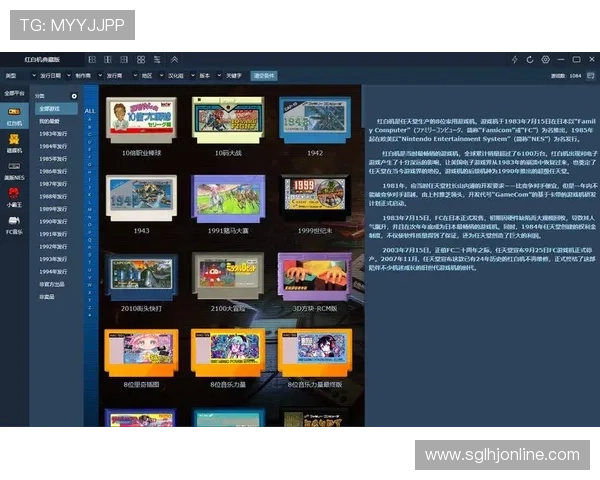Select the 3D方块-RCM版 game cartridge
The height and width of the screenshot is (480, 600).
point(315,276)
